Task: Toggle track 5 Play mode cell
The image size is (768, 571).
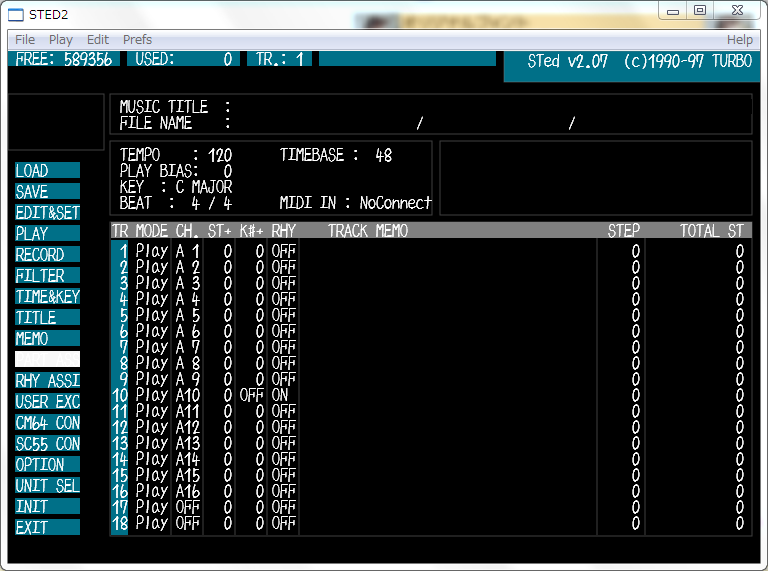Action: (152, 315)
